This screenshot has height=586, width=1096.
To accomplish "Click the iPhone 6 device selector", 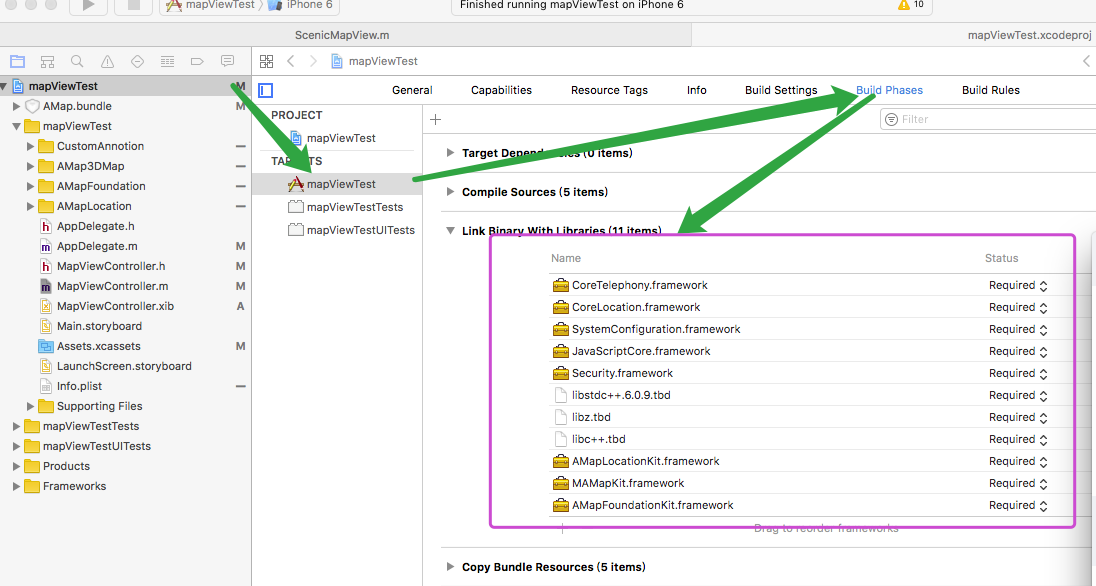I will (x=301, y=6).
